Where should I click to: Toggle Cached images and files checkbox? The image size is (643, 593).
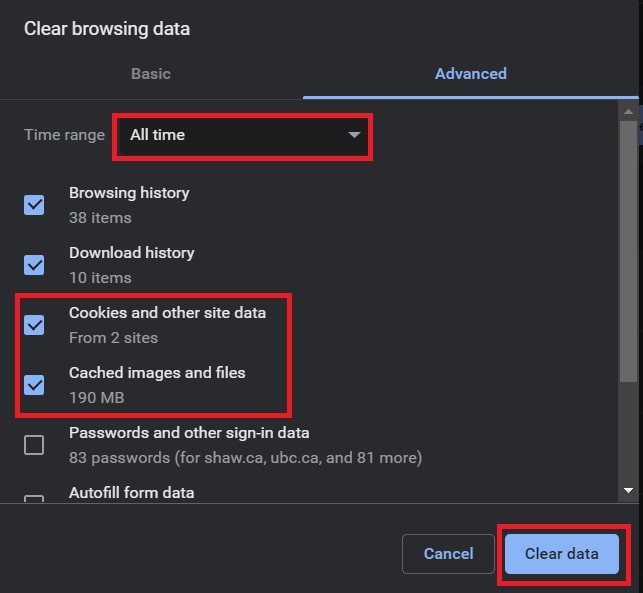point(34,385)
